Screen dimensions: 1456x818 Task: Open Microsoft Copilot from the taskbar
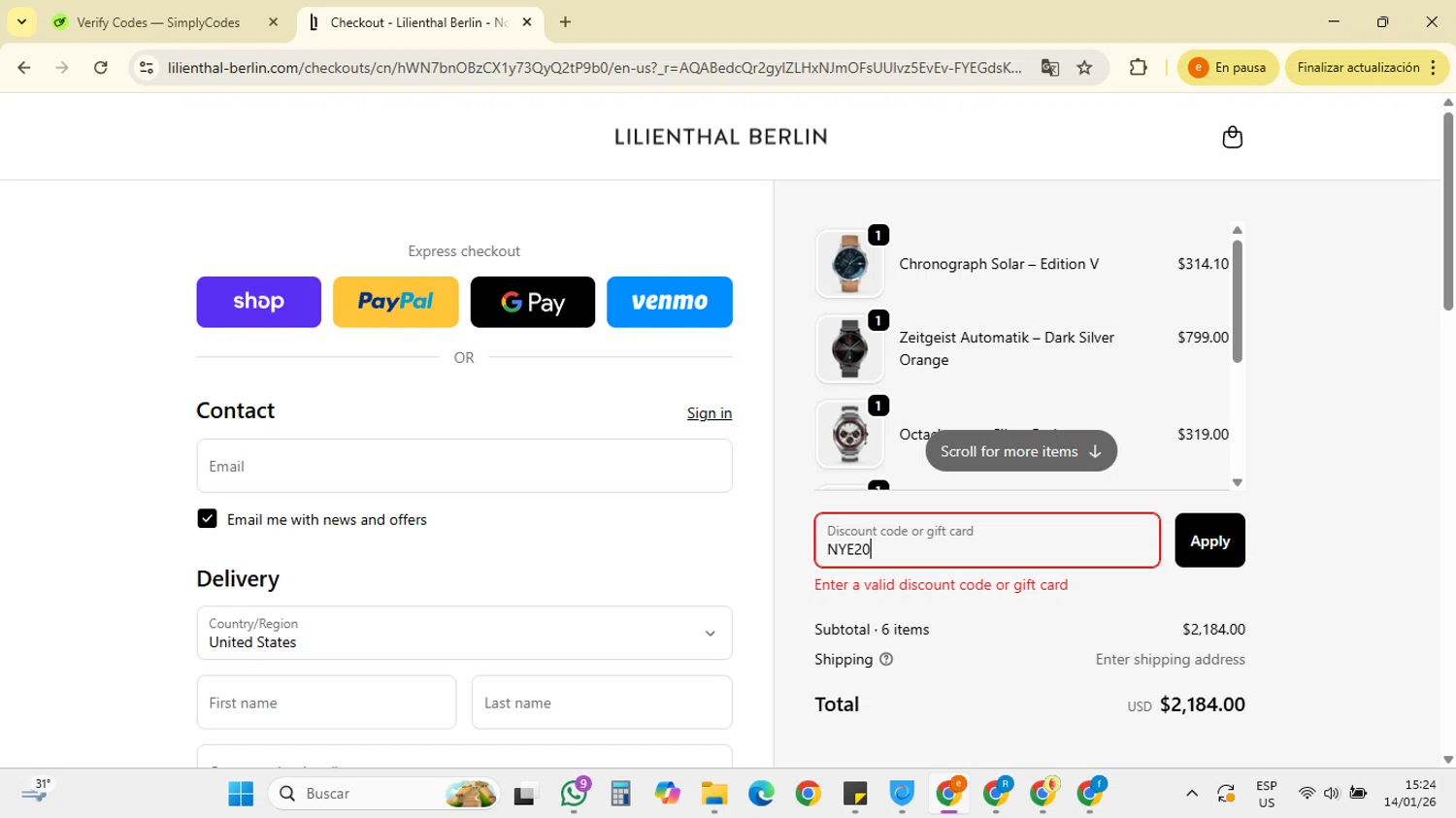click(667, 794)
